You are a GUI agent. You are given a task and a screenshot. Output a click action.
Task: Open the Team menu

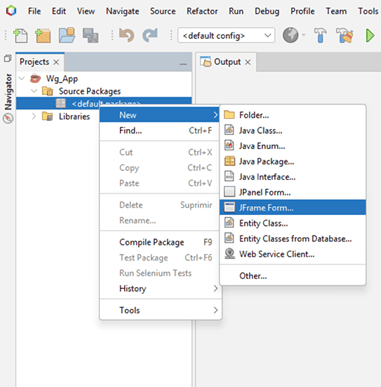[336, 11]
